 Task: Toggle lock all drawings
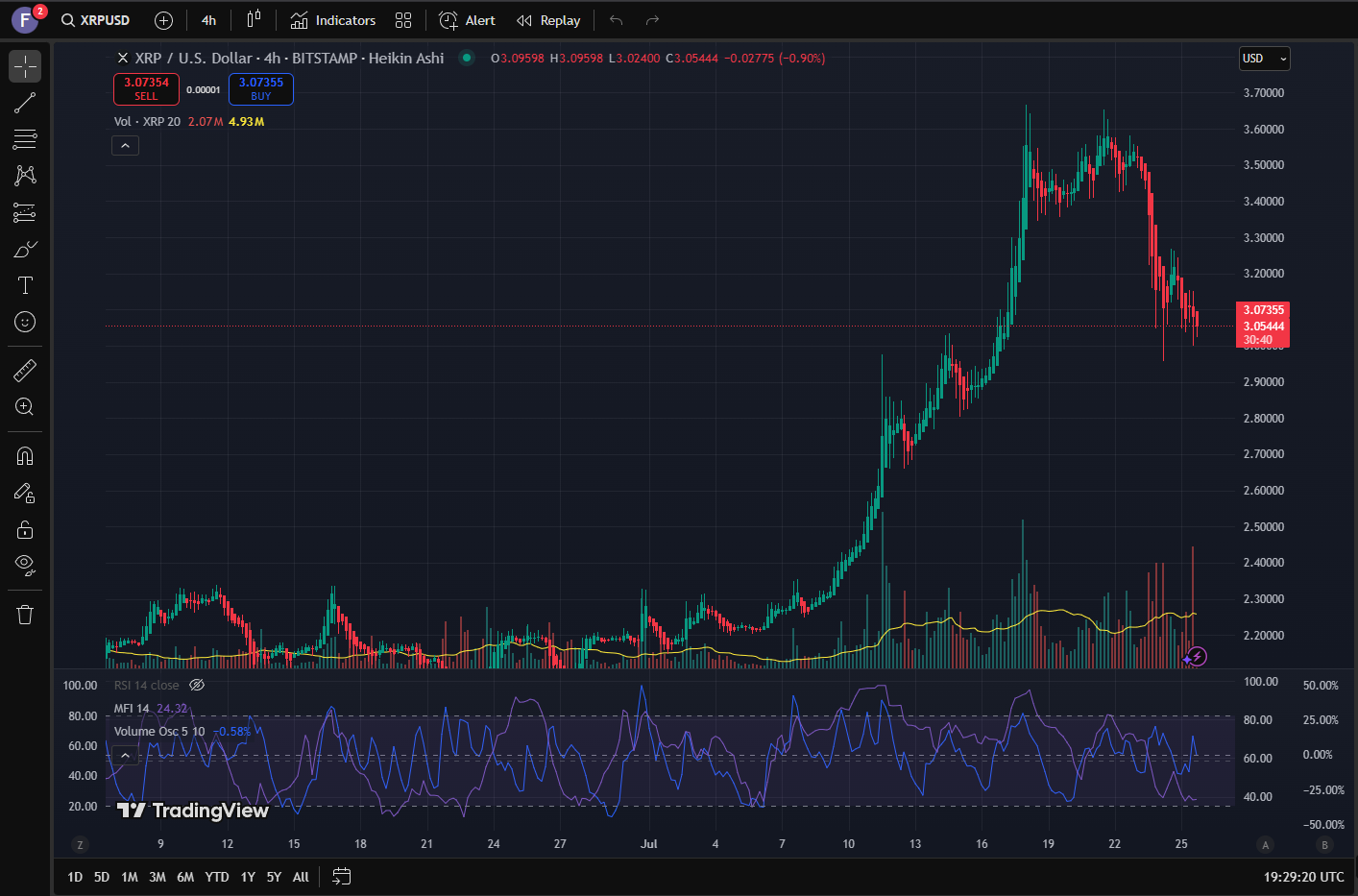pyautogui.click(x=25, y=529)
